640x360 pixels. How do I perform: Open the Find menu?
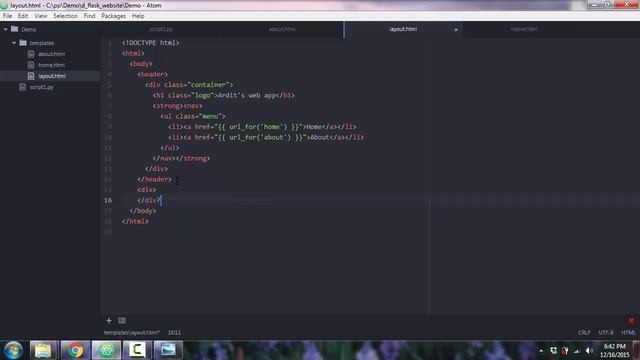point(89,16)
